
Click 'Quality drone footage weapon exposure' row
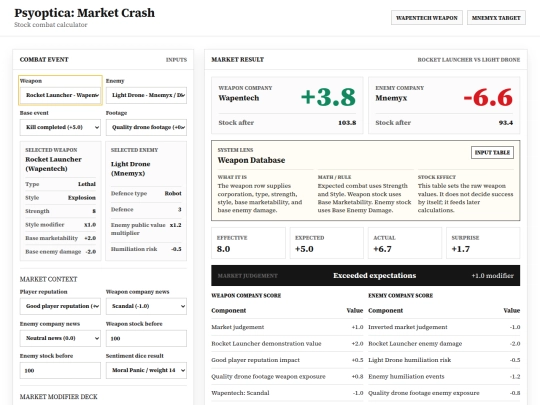click(x=287, y=376)
